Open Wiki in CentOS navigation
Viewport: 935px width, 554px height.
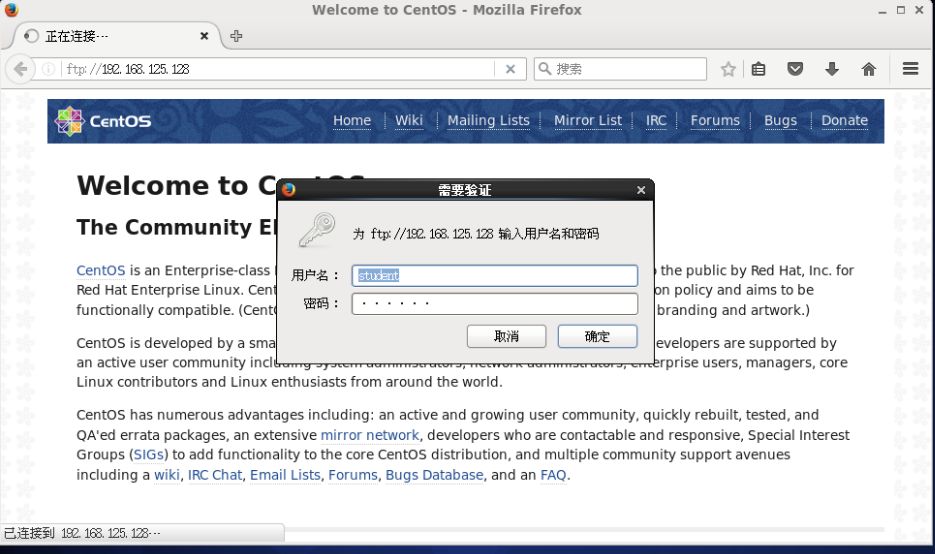(x=409, y=120)
